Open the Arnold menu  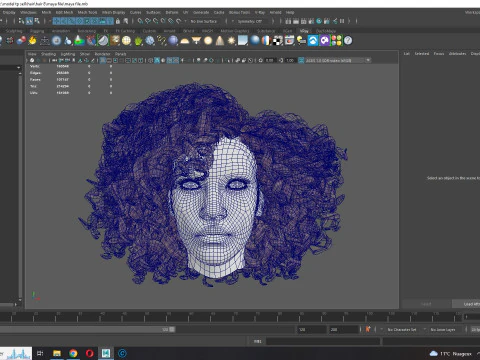(275, 12)
